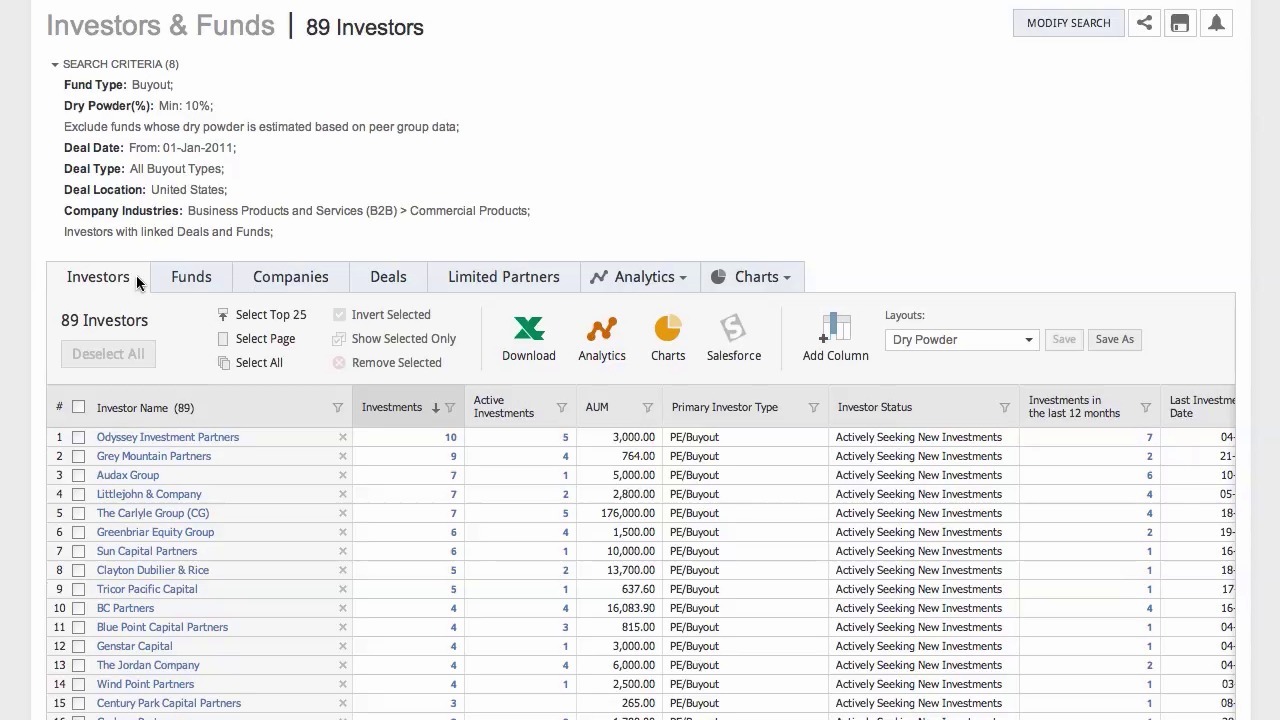Filter the AUM column
The width and height of the screenshot is (1280, 720).
click(648, 408)
